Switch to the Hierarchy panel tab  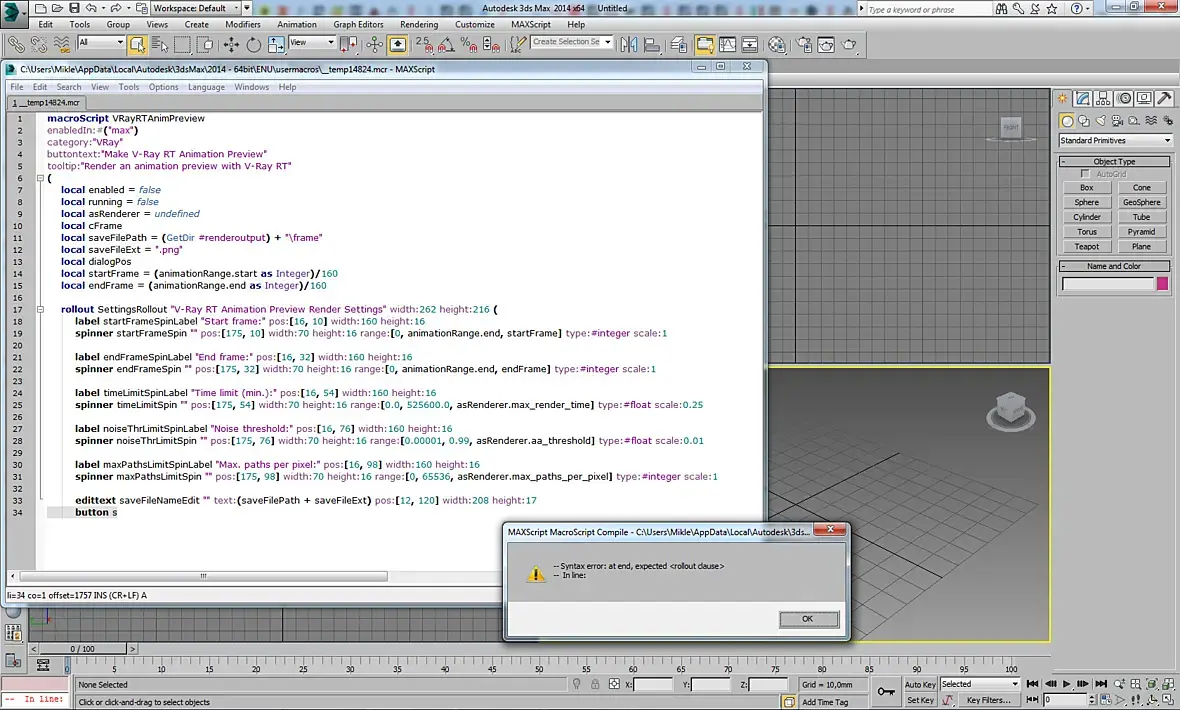(1105, 98)
